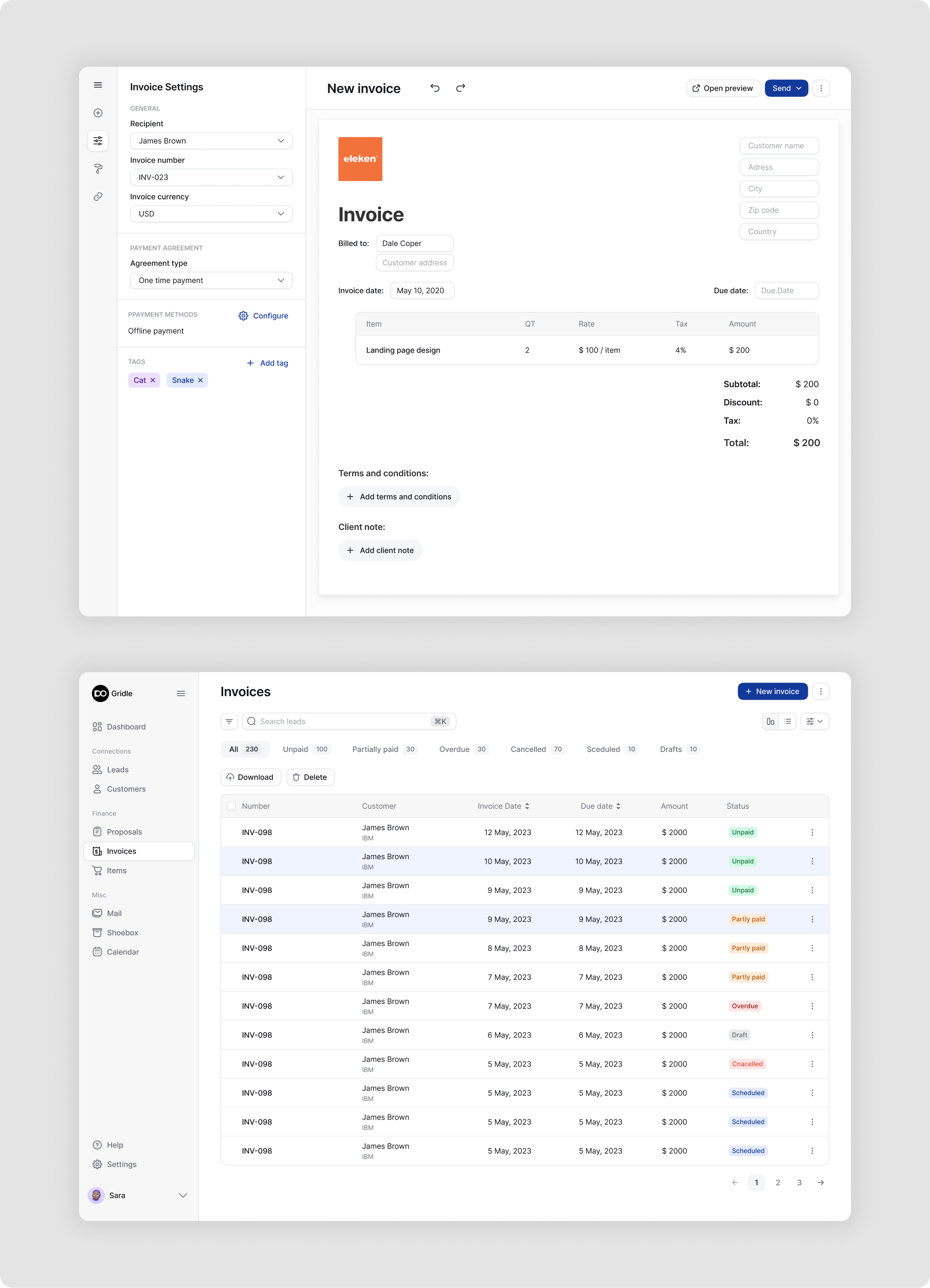
Task: Open the paint roller styling icon
Action: click(x=98, y=169)
